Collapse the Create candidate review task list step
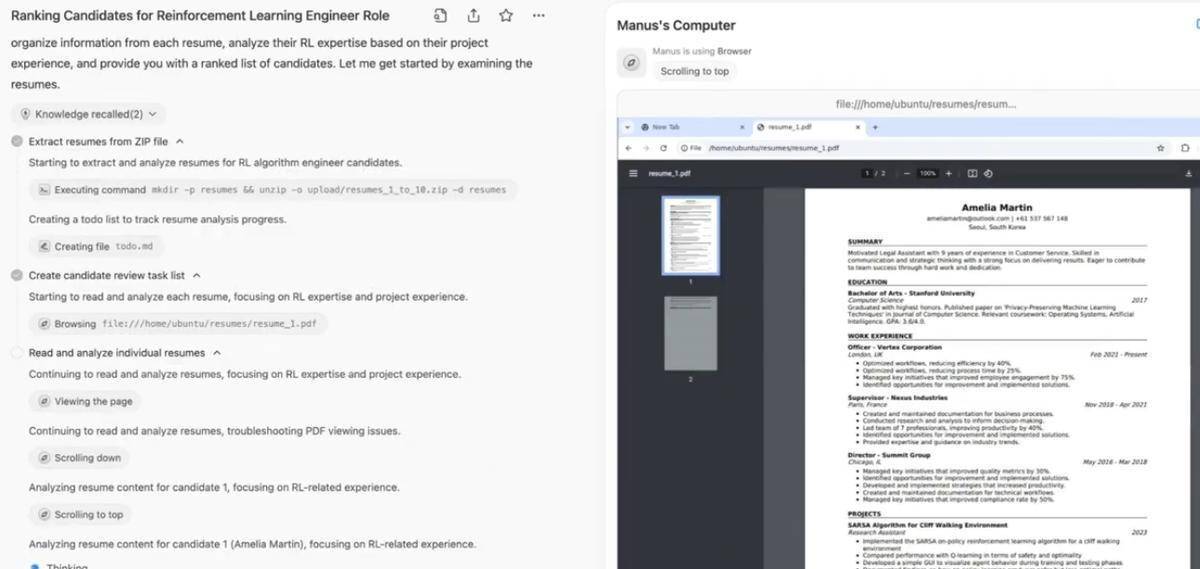Image resolution: width=1200 pixels, height=569 pixels. (x=196, y=275)
